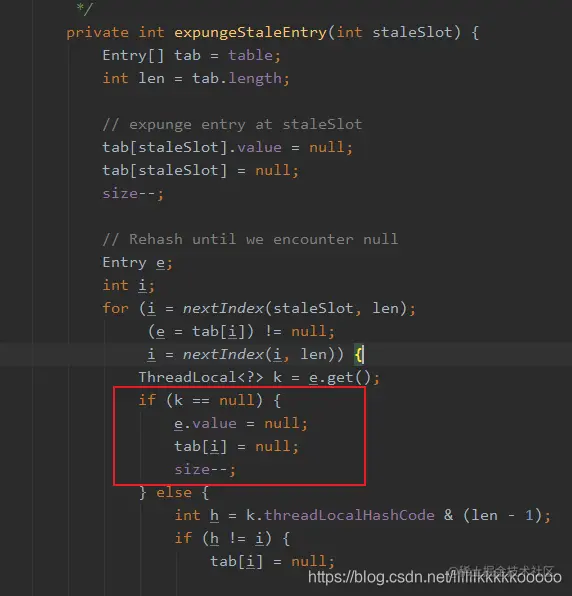This screenshot has height=596, width=572.
Task: Click the blog.csdn.net watermark URL
Action: click(435, 577)
